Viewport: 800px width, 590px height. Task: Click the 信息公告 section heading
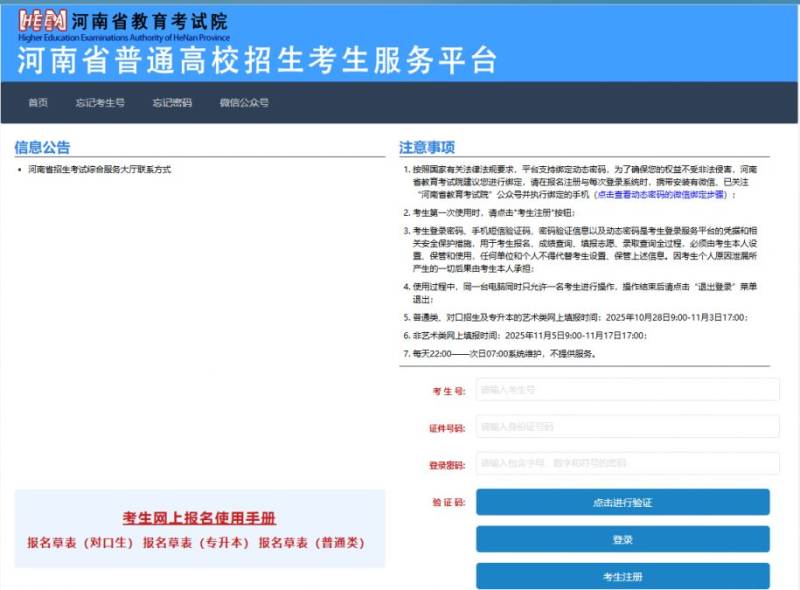coord(43,148)
